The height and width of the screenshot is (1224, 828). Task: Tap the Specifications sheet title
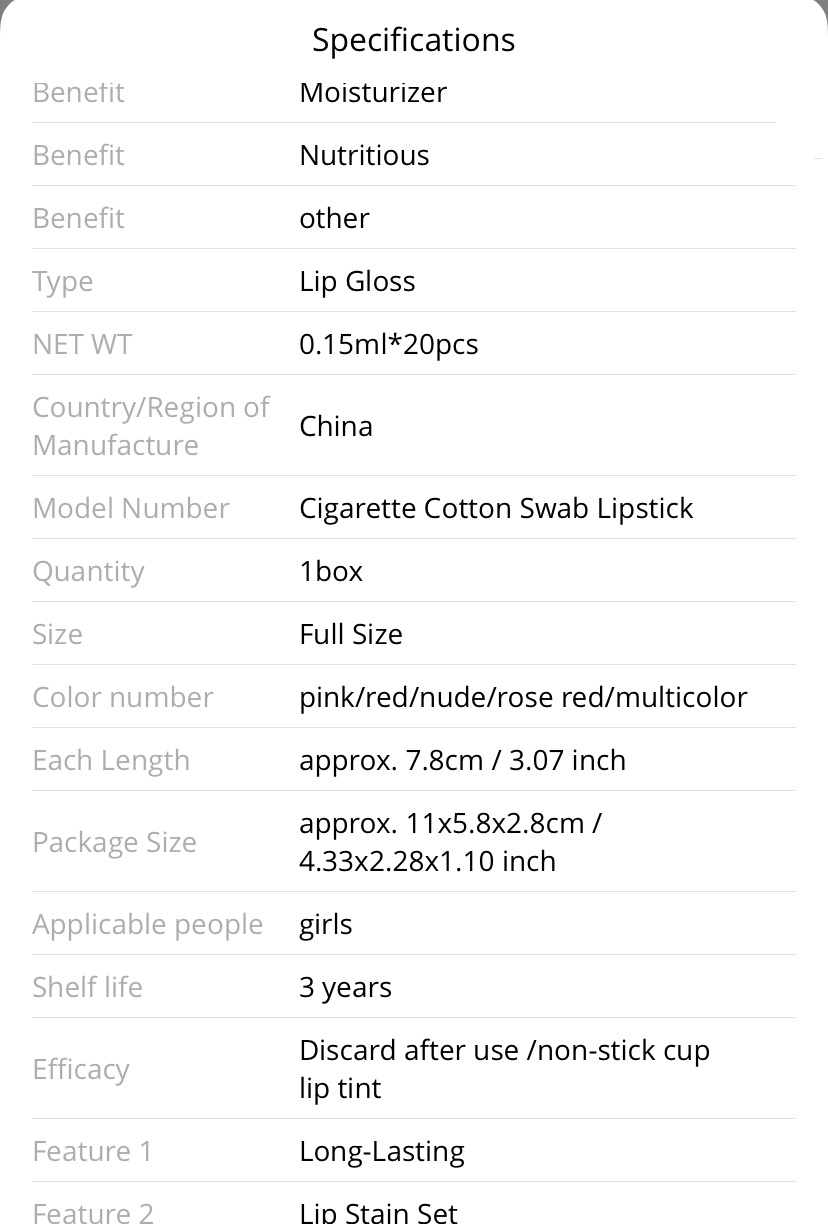point(413,40)
